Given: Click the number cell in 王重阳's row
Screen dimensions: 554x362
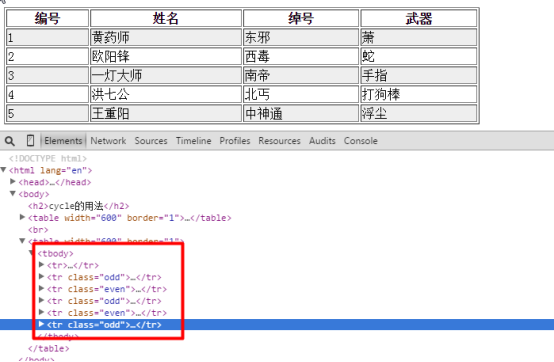Looking at the screenshot, I should coord(47,113).
